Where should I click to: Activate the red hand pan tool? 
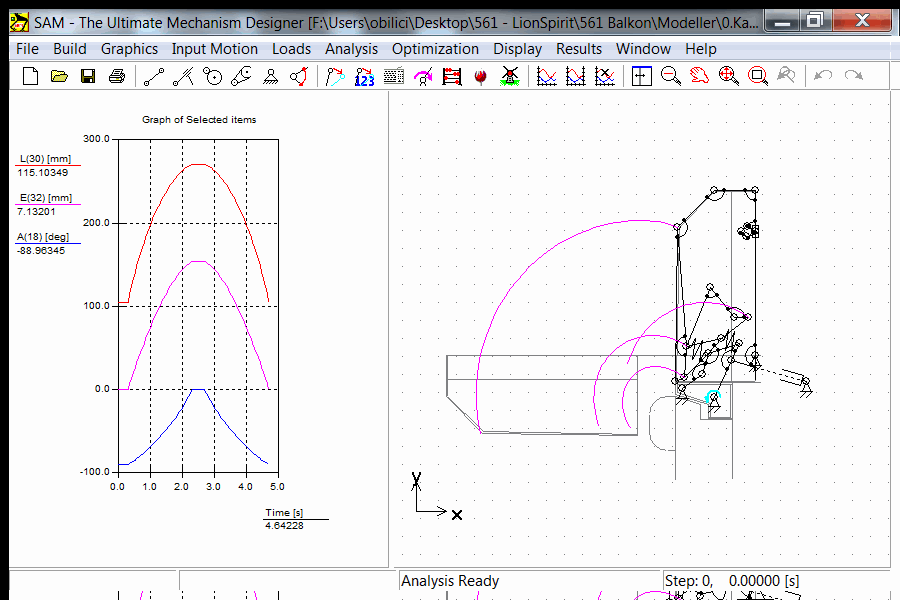[x=700, y=76]
